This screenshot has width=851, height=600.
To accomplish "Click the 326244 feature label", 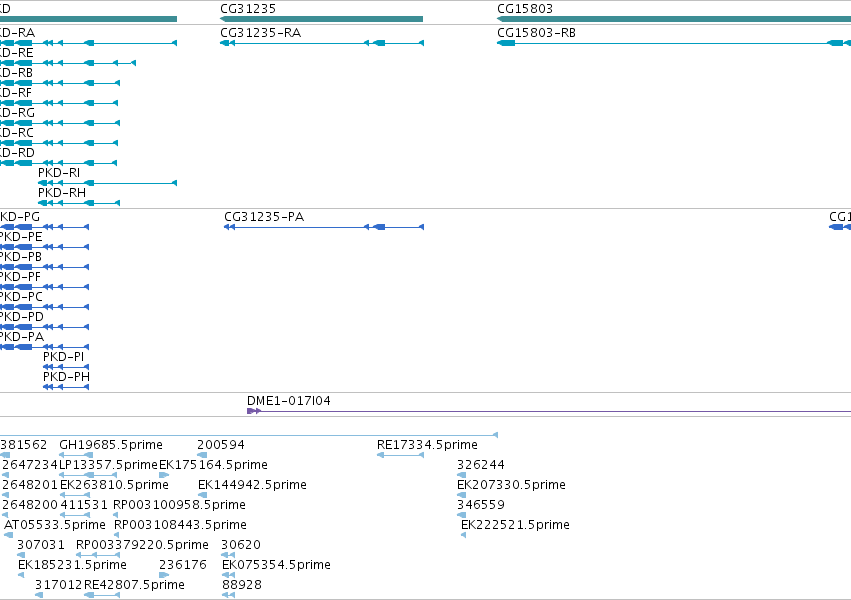I will tap(481, 465).
